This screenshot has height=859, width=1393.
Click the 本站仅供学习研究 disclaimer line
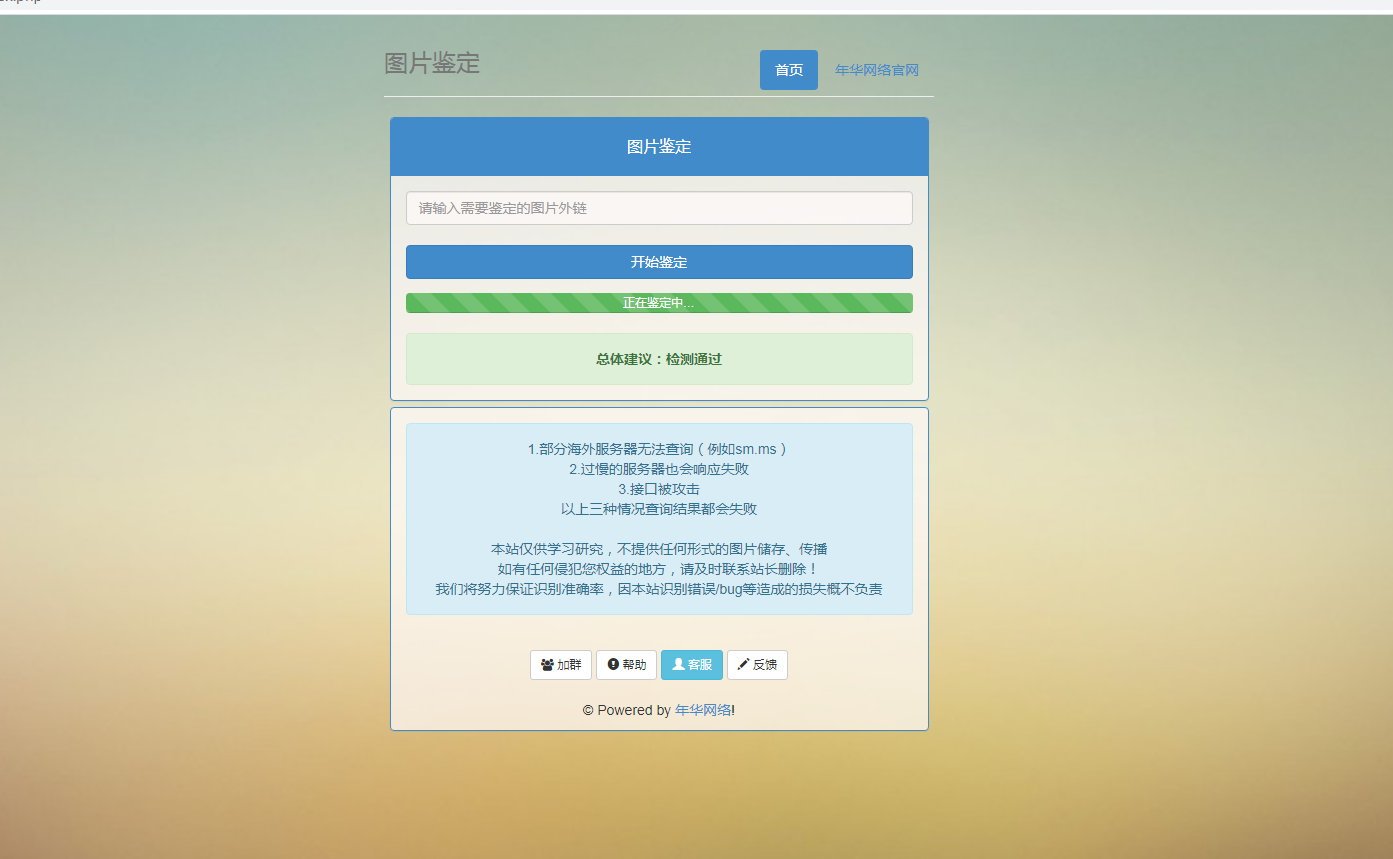[659, 549]
